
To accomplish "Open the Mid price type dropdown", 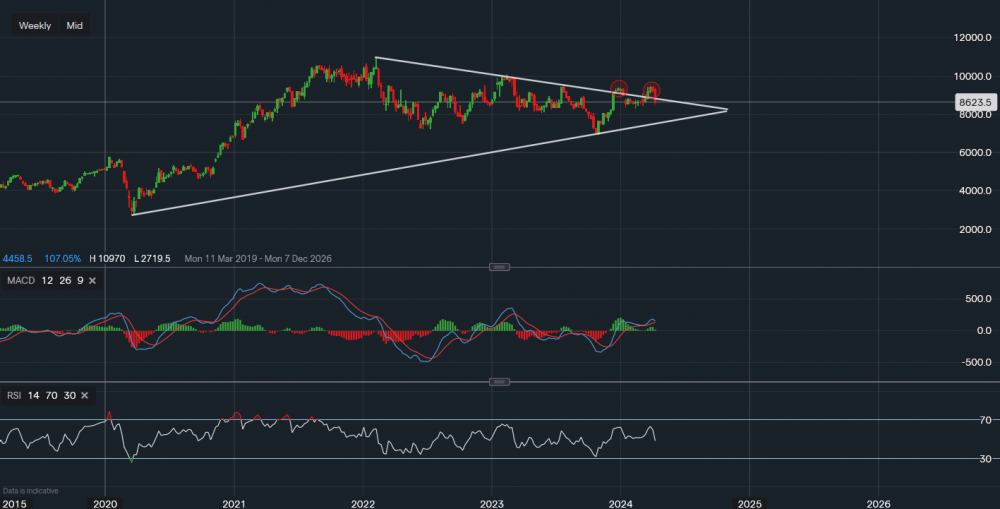I will 74,26.
